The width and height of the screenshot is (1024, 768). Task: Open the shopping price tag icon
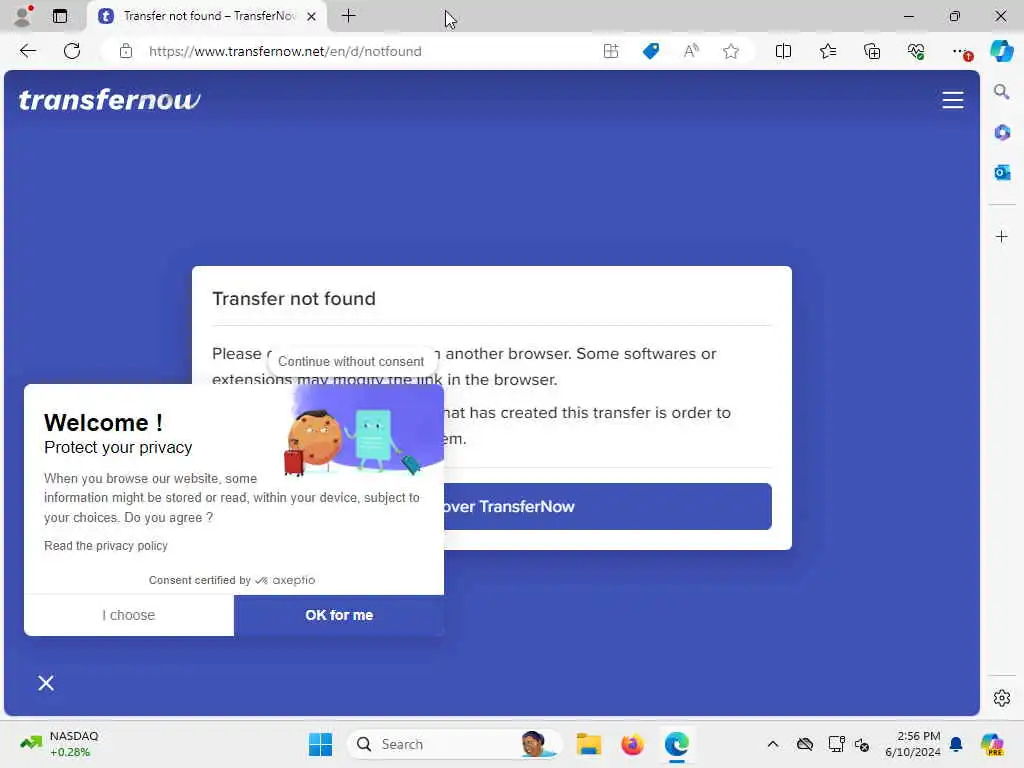pyautogui.click(x=650, y=51)
